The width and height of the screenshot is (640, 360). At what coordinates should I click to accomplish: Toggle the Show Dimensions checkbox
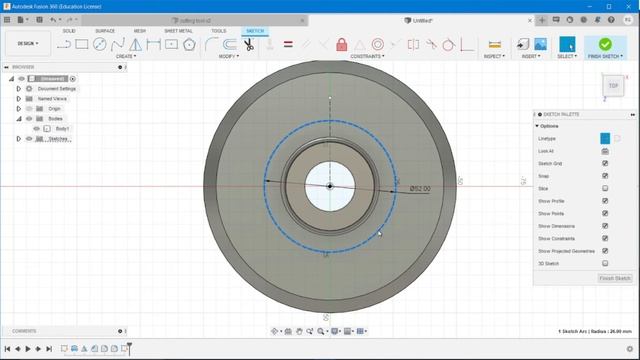[605, 226]
